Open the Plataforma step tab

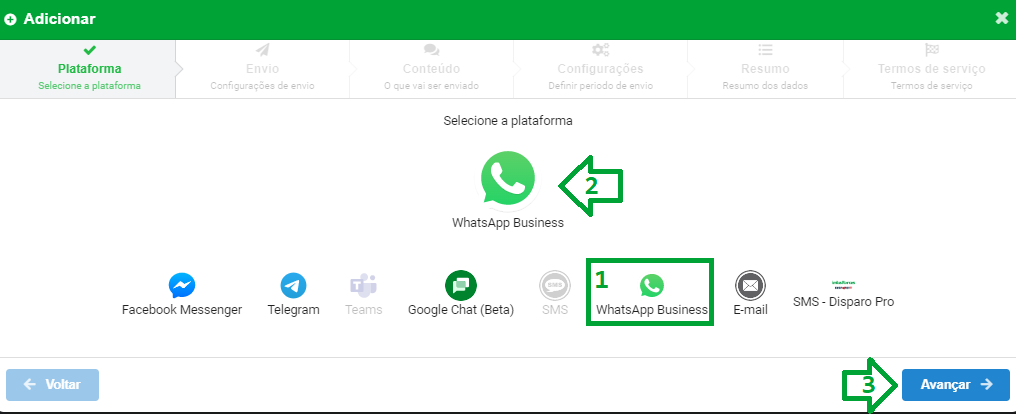[87, 69]
